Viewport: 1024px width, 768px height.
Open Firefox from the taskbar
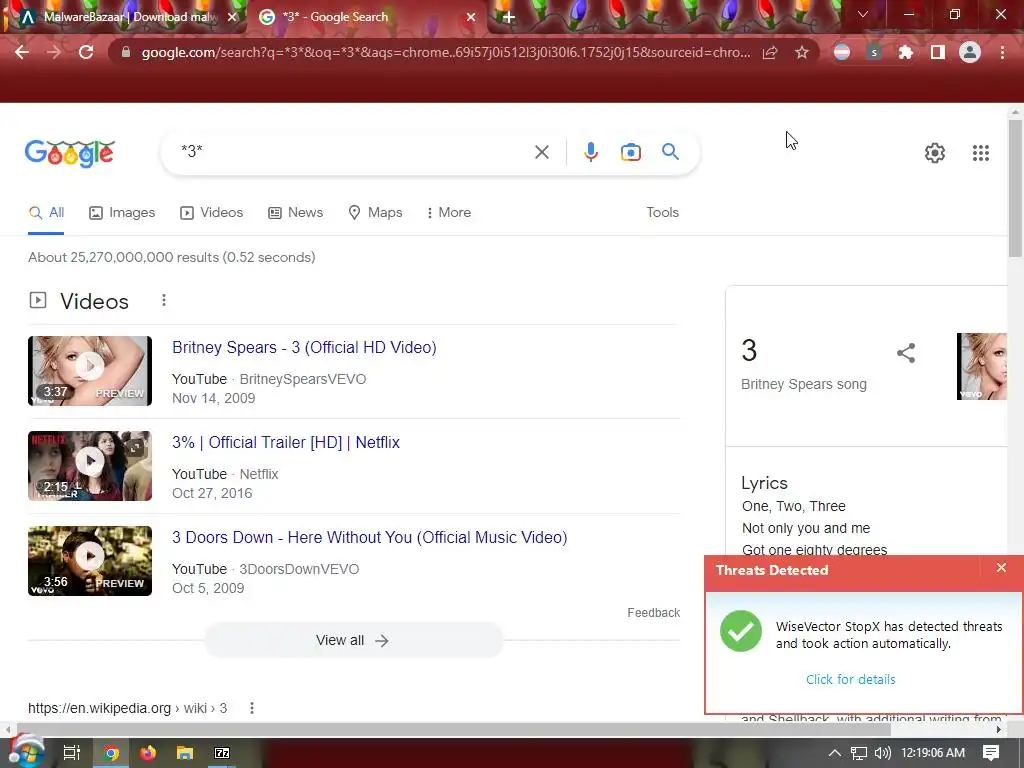[148, 753]
